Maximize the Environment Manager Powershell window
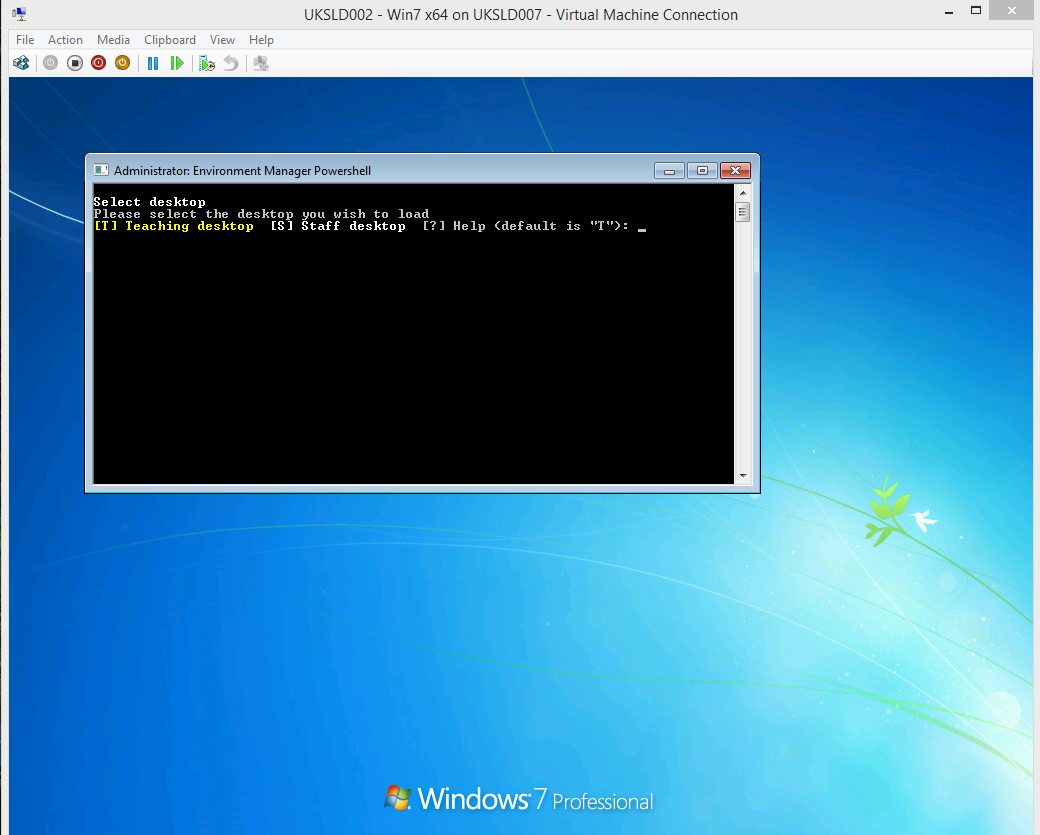The height and width of the screenshot is (835, 1040). pos(702,171)
